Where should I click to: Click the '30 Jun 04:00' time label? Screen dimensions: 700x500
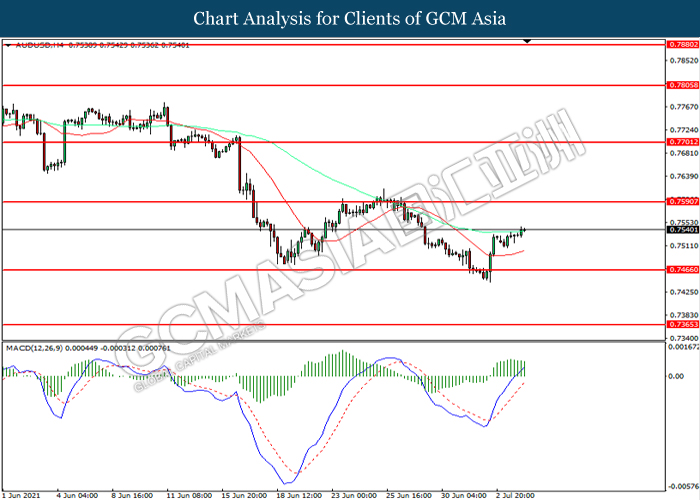pyautogui.click(x=464, y=496)
